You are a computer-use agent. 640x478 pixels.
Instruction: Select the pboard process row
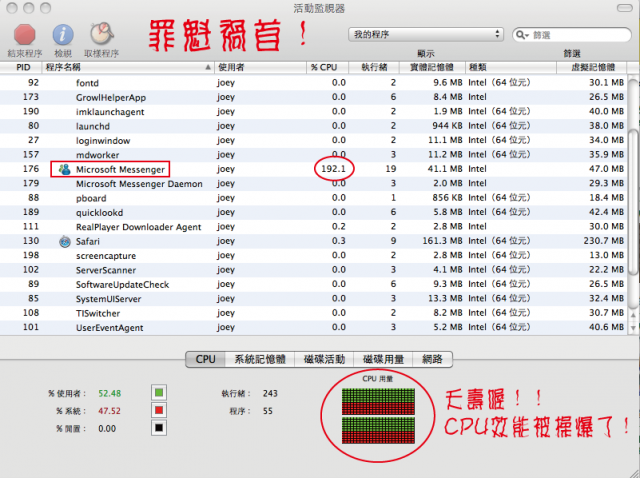tap(313, 198)
